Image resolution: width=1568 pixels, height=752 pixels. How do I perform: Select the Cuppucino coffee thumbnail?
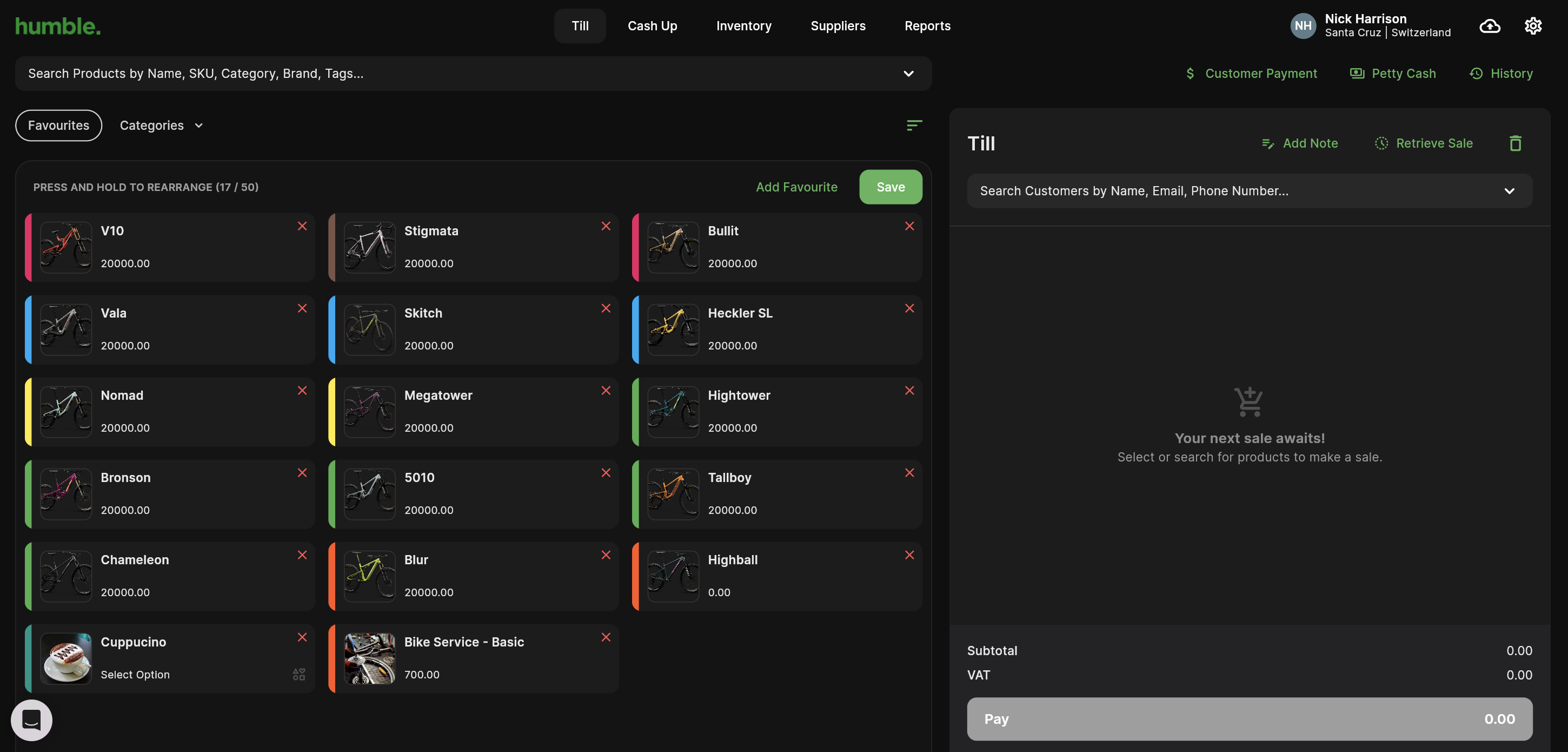66,658
